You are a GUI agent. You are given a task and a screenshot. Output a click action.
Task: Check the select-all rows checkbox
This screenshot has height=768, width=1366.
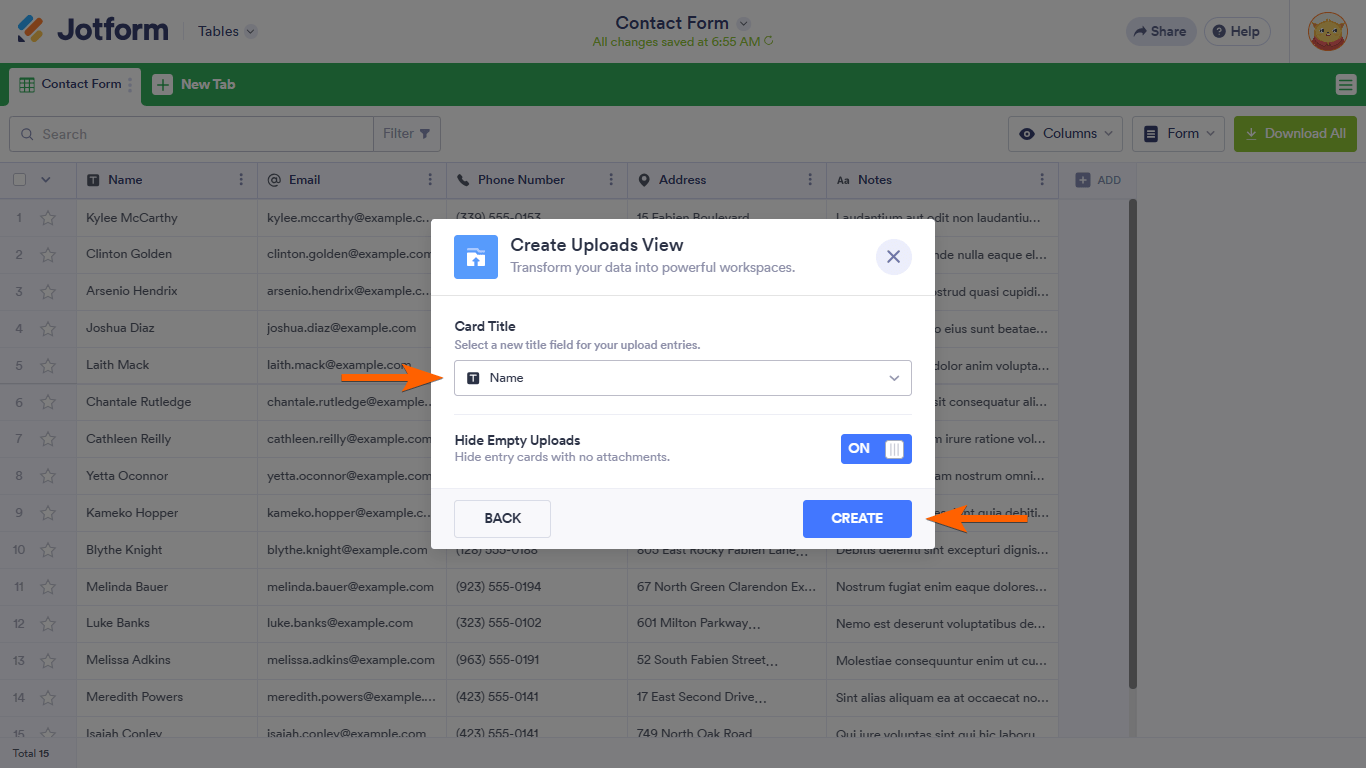click(x=19, y=180)
